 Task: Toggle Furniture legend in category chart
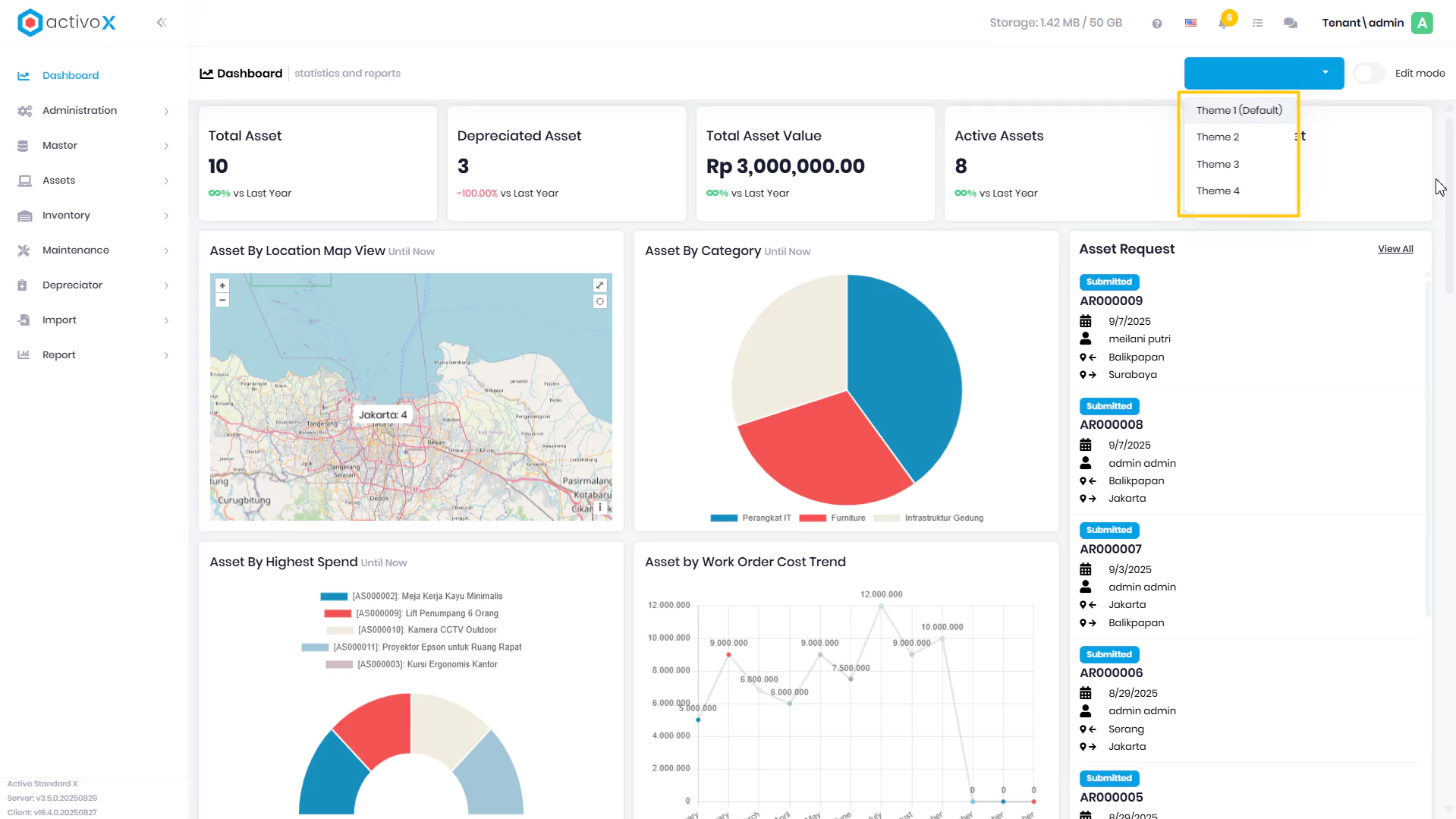click(x=832, y=518)
